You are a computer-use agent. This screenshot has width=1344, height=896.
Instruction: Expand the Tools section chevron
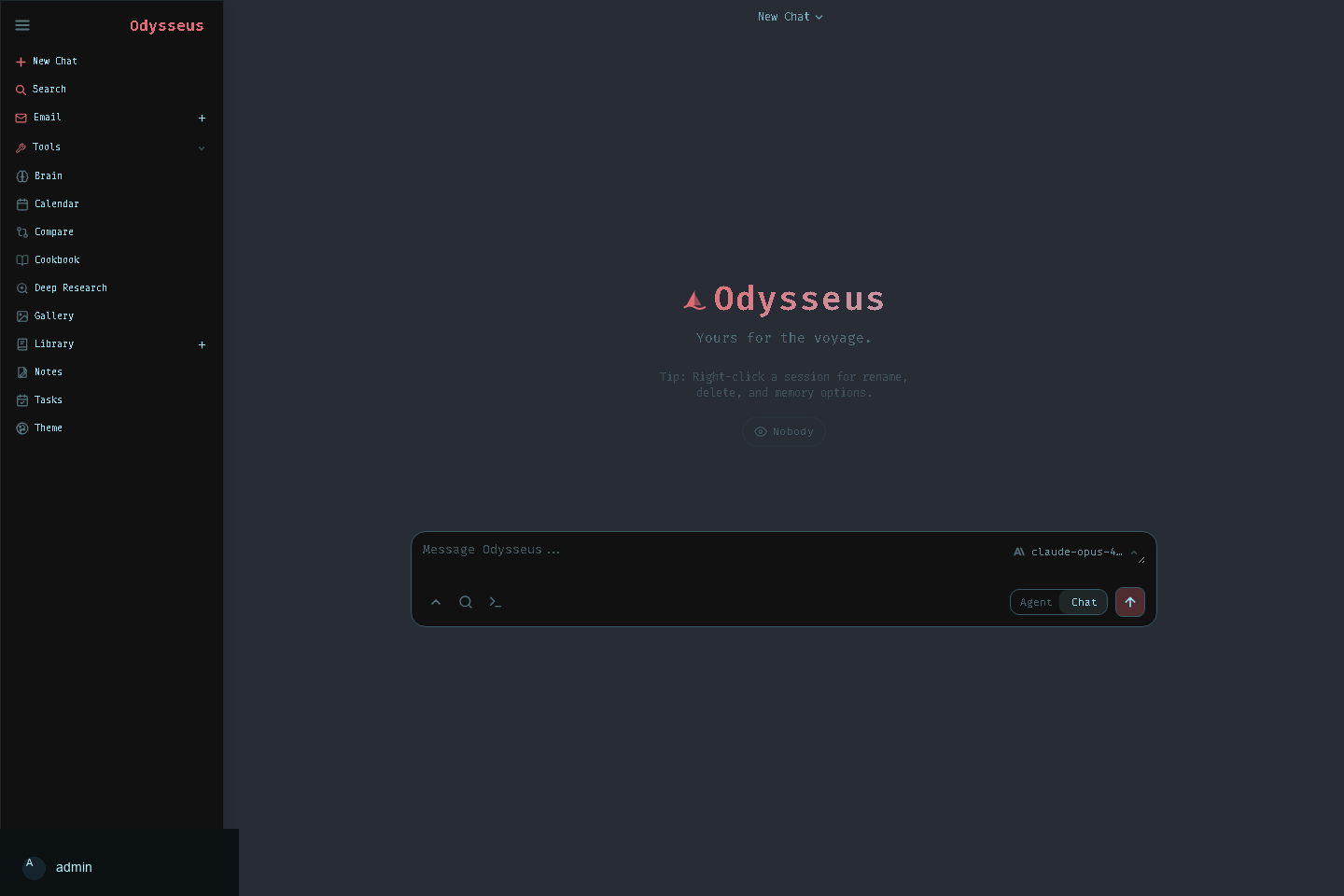[x=202, y=147]
